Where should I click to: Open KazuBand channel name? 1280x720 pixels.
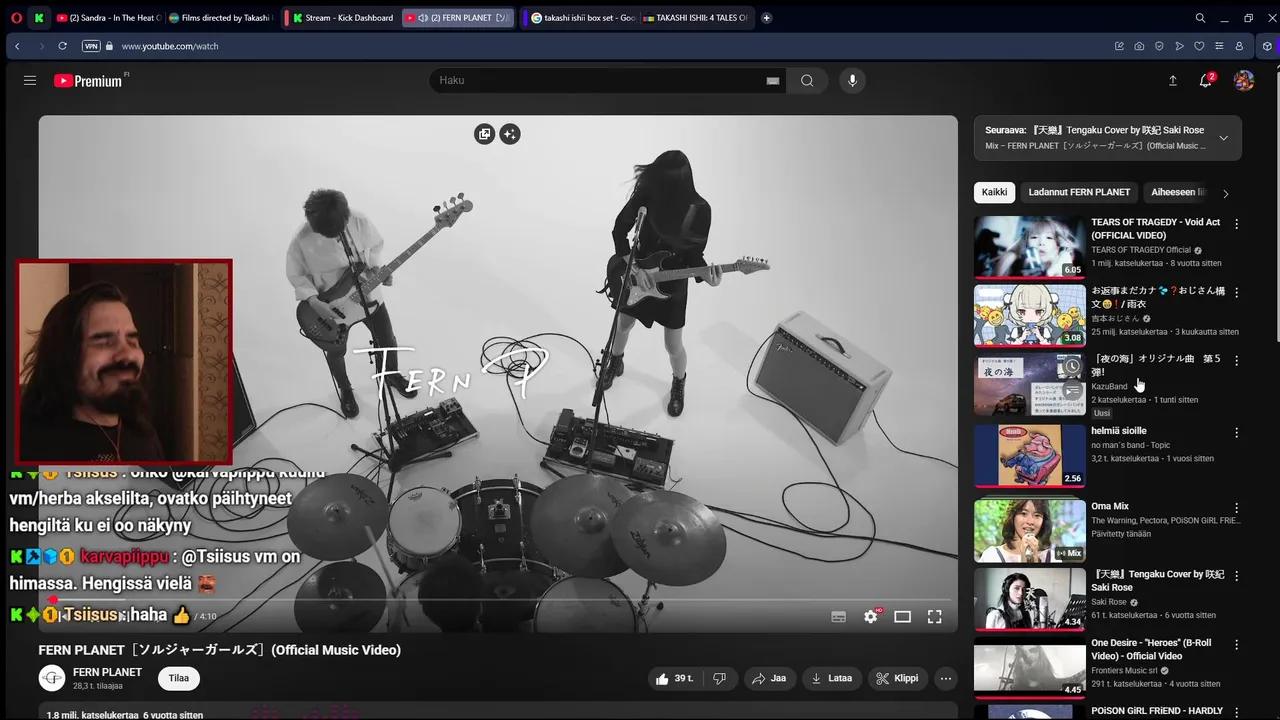point(1109,386)
